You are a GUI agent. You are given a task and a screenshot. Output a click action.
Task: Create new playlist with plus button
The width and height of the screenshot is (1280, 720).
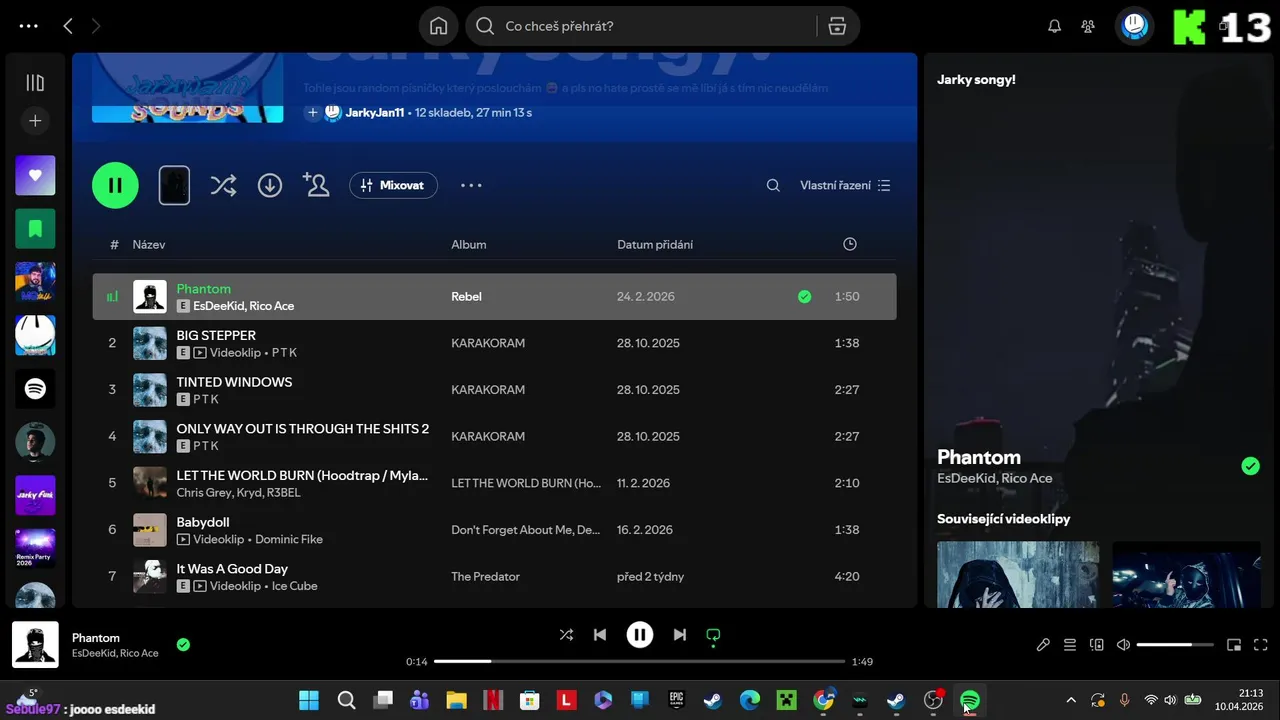click(35, 121)
